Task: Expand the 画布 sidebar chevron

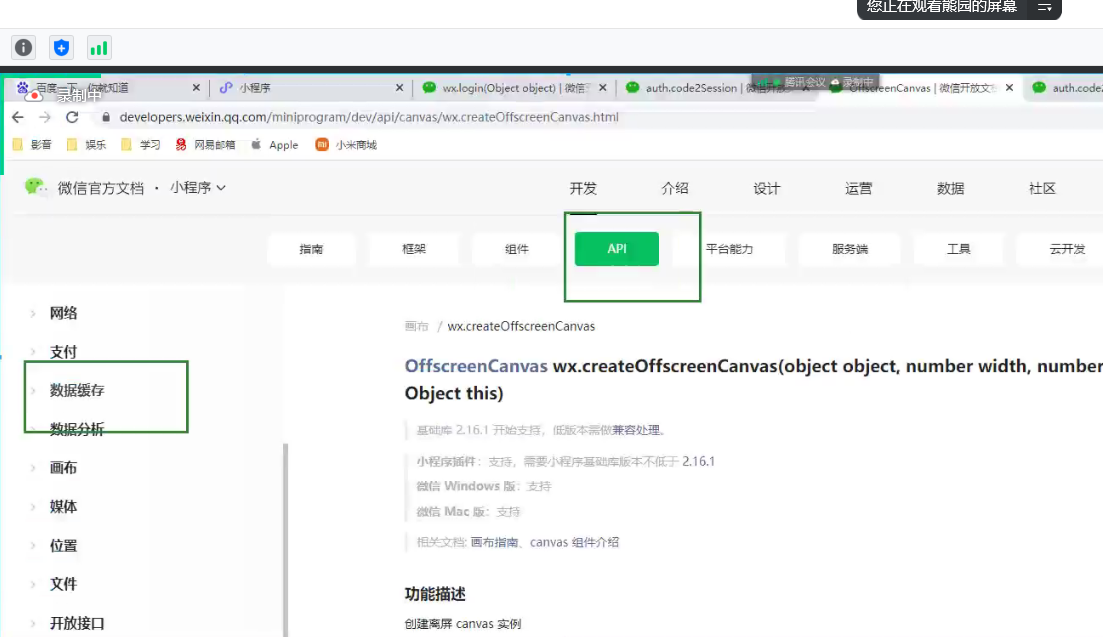Action: (x=33, y=468)
